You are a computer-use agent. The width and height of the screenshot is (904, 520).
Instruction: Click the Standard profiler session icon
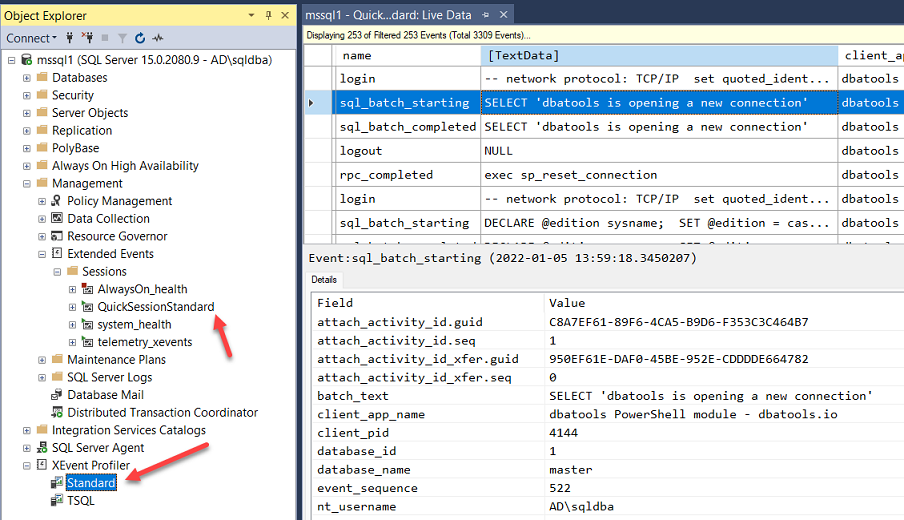click(x=56, y=483)
